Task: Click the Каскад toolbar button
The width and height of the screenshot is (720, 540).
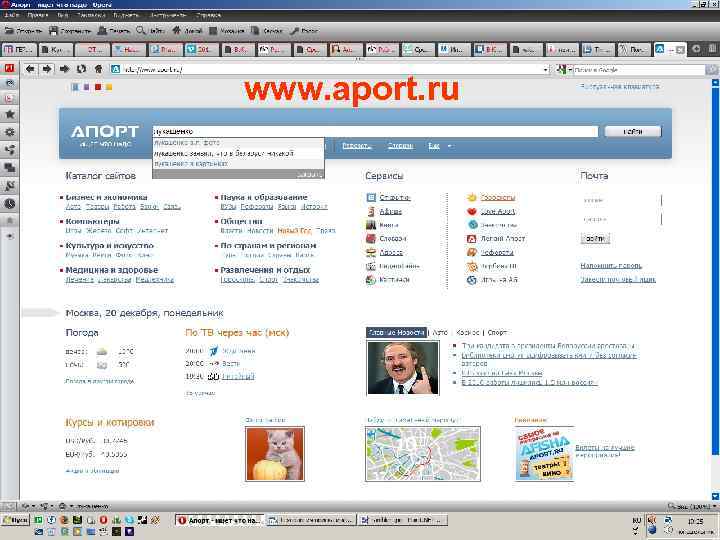Action: 267,31
